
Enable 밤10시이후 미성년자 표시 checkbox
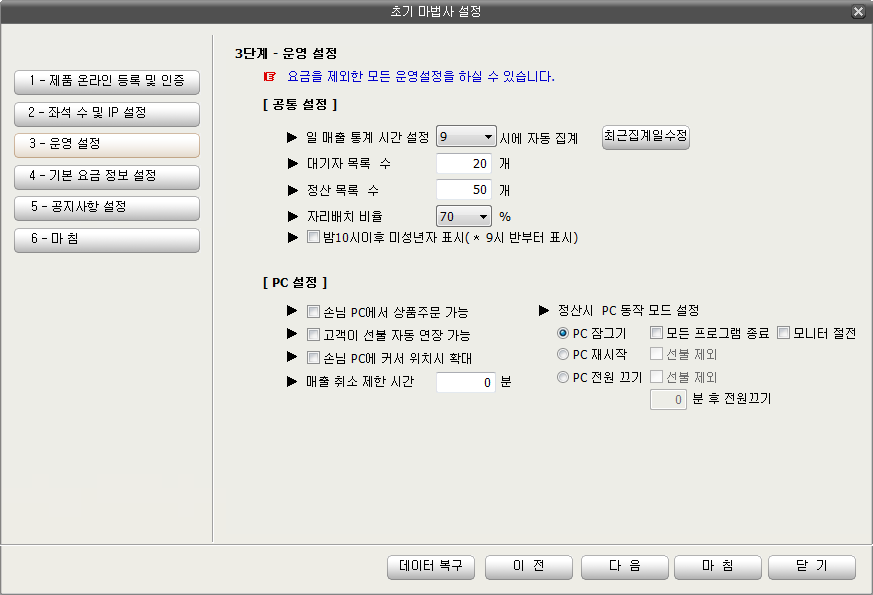click(x=313, y=237)
